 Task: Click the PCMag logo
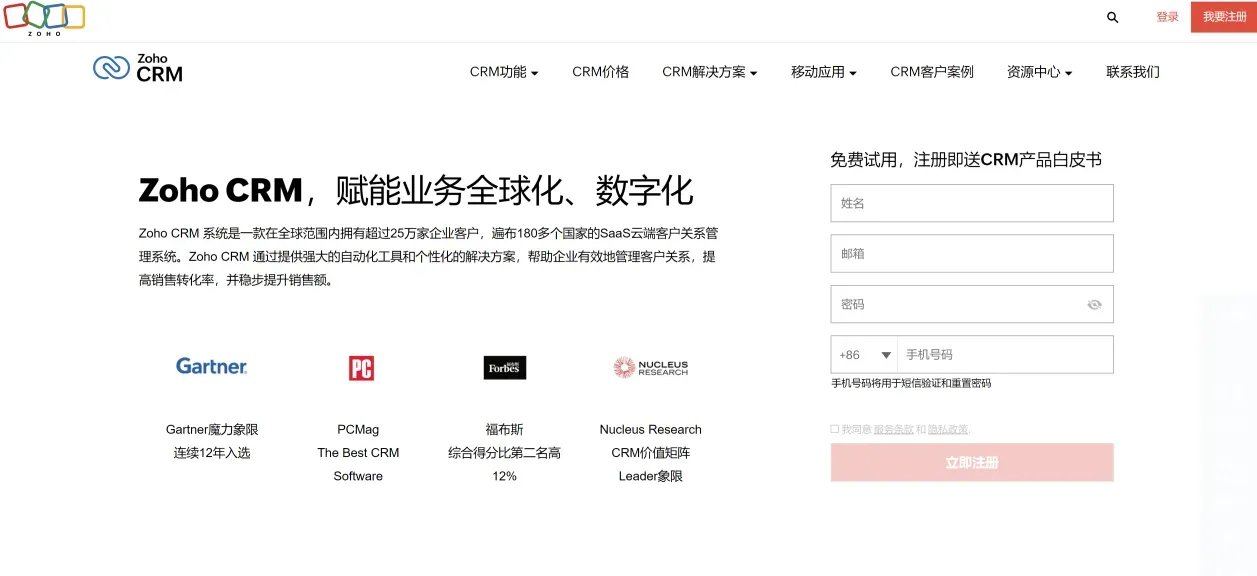[x=361, y=368]
